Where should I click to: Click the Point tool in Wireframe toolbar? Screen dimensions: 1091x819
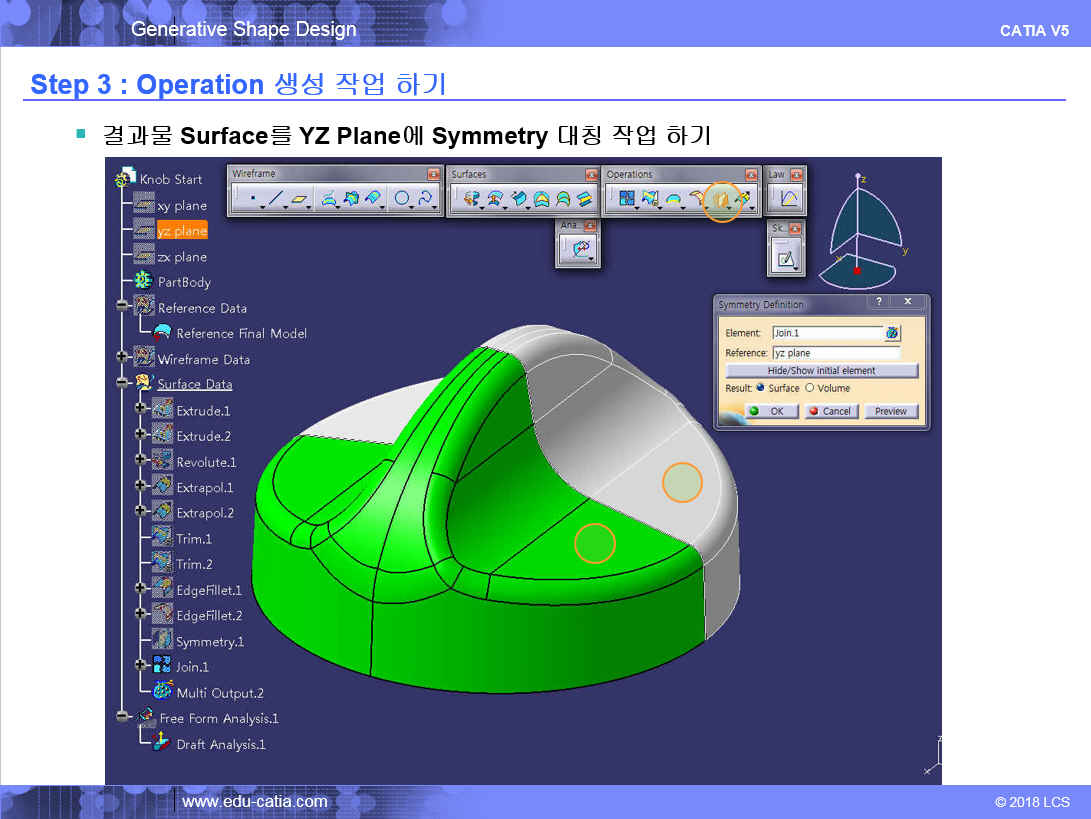253,200
